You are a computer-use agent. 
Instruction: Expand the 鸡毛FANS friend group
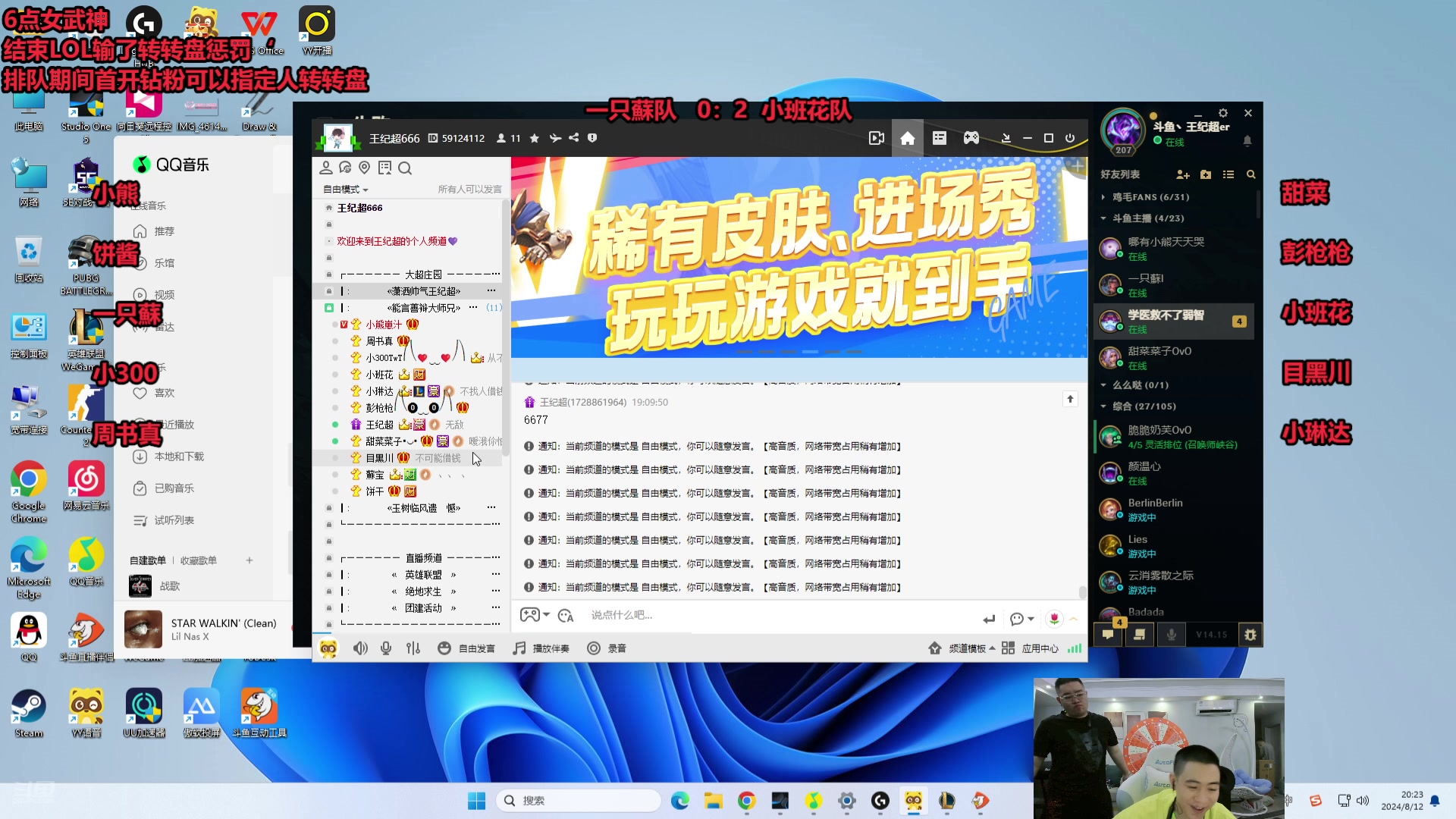pos(1103,197)
